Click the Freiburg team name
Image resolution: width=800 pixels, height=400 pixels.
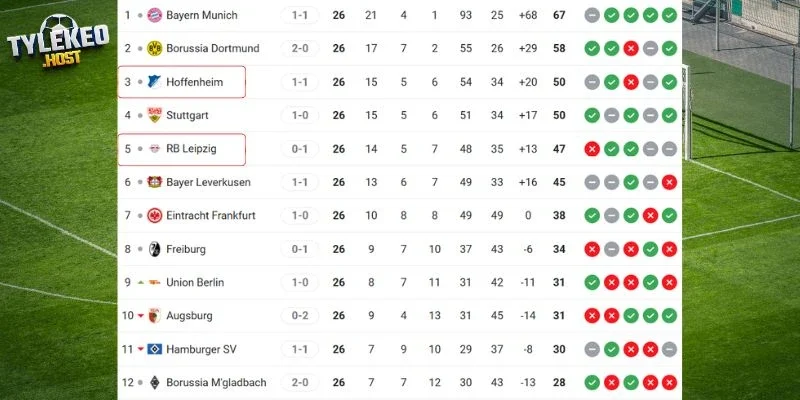pos(187,249)
